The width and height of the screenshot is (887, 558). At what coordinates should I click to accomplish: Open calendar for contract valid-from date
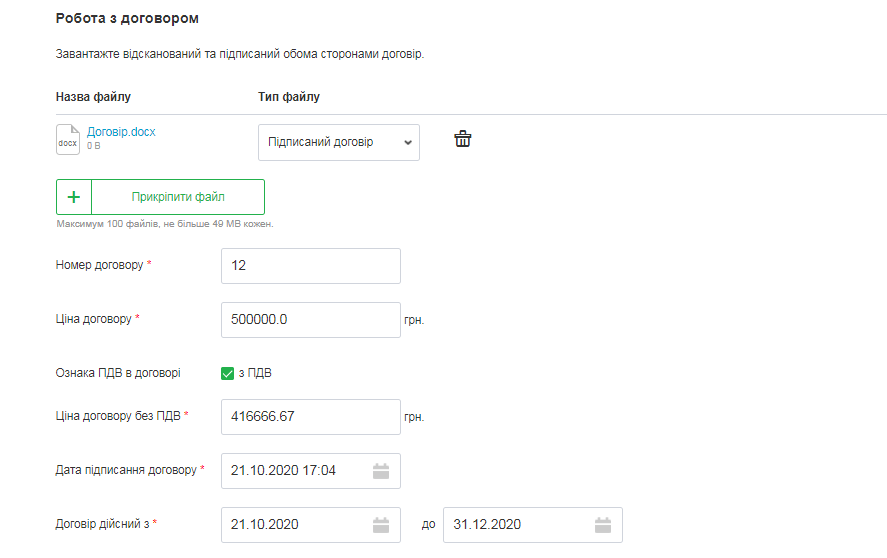381,525
